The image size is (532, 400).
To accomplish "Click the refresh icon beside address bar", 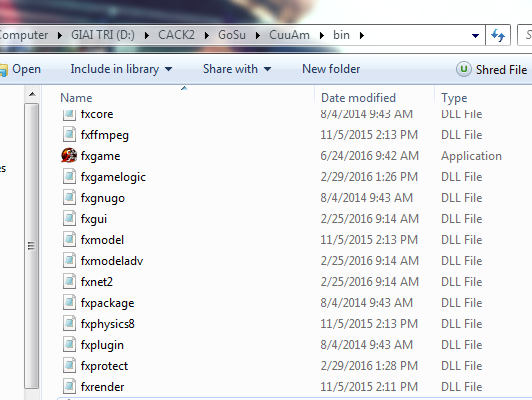I will (498, 35).
